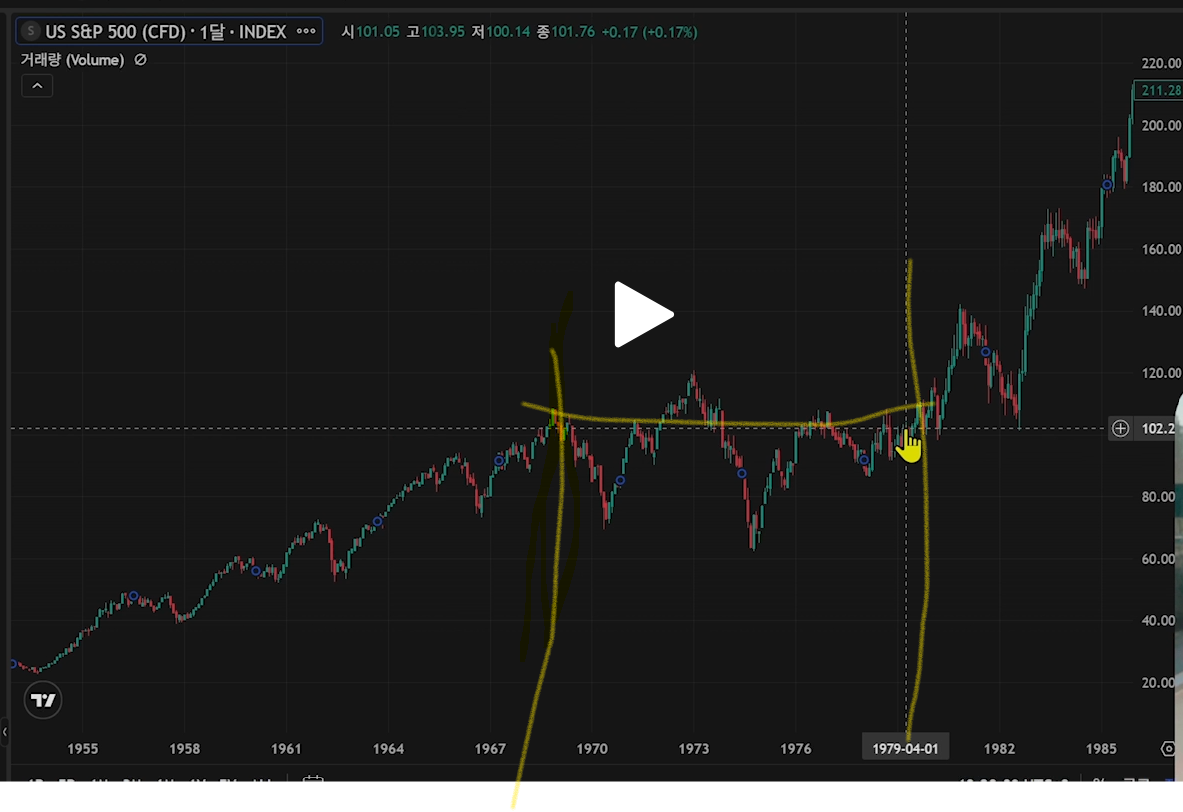The width and height of the screenshot is (1183, 812).
Task: Click the no-data icon next to Volume
Action: (x=140, y=60)
